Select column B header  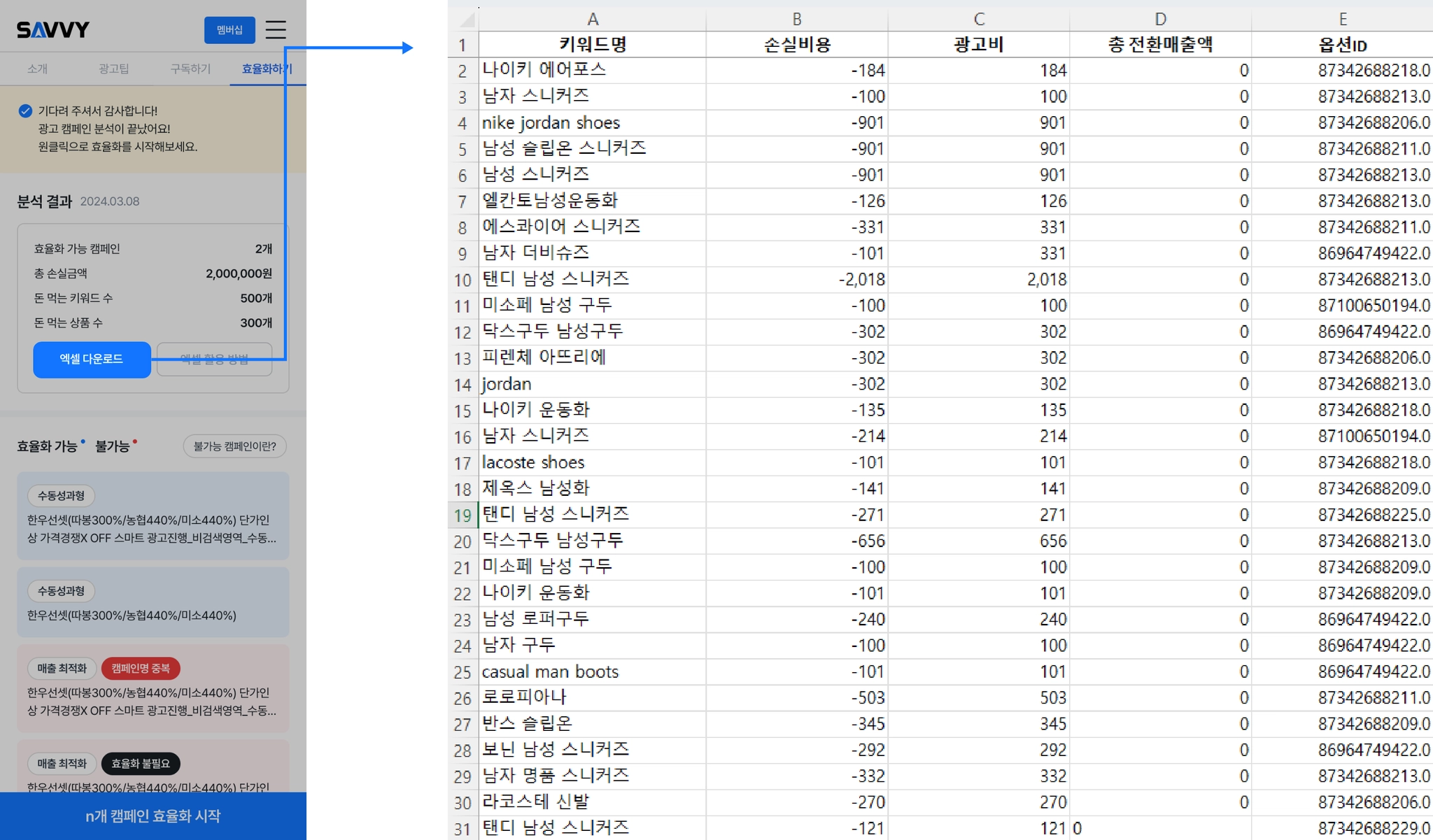[796, 19]
